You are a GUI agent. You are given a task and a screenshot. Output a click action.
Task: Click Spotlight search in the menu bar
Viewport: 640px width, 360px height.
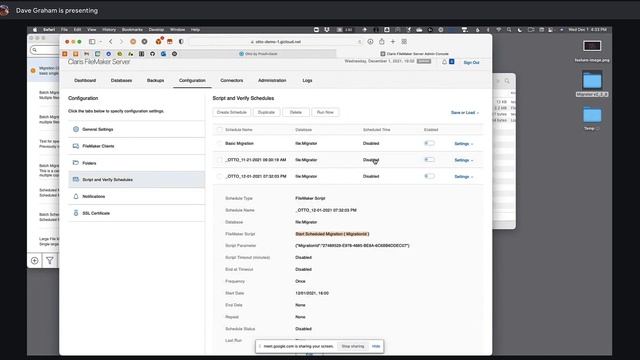click(x=509, y=30)
